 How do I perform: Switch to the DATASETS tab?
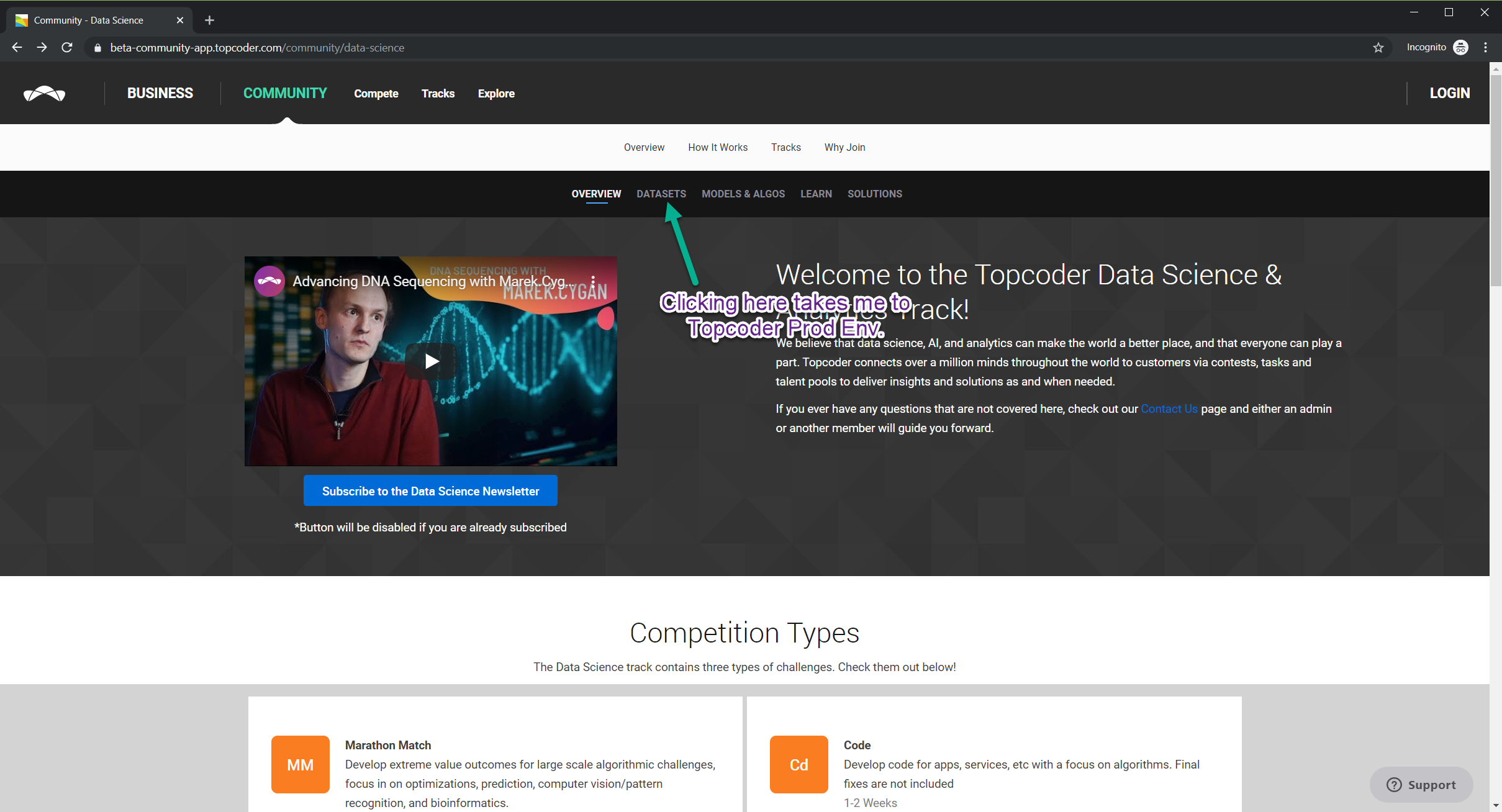pyautogui.click(x=661, y=194)
